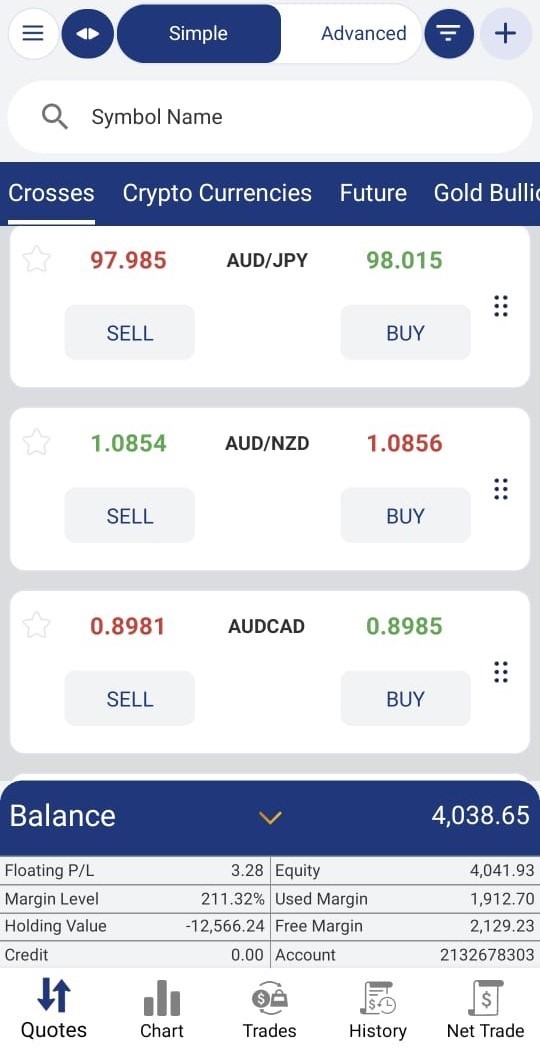Open the AUD/NZD dots options menu
Screen dimensions: 540x1051
click(500, 489)
